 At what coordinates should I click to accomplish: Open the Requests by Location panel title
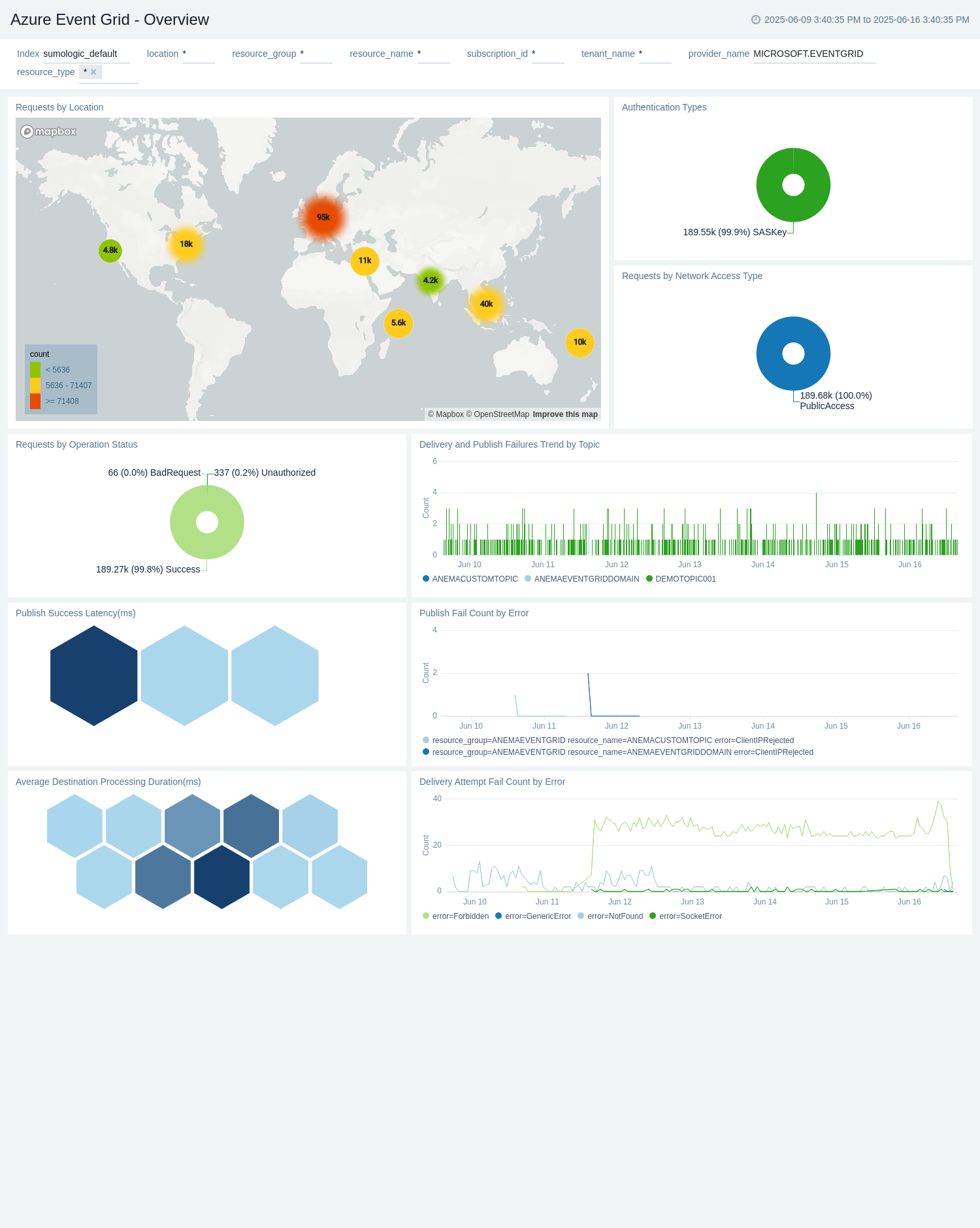(59, 107)
